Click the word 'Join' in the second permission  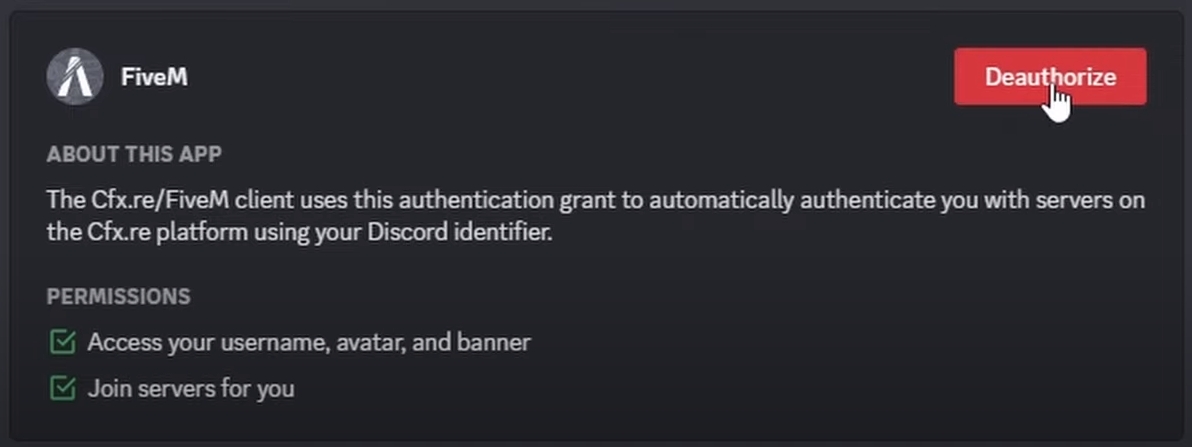click(x=106, y=388)
